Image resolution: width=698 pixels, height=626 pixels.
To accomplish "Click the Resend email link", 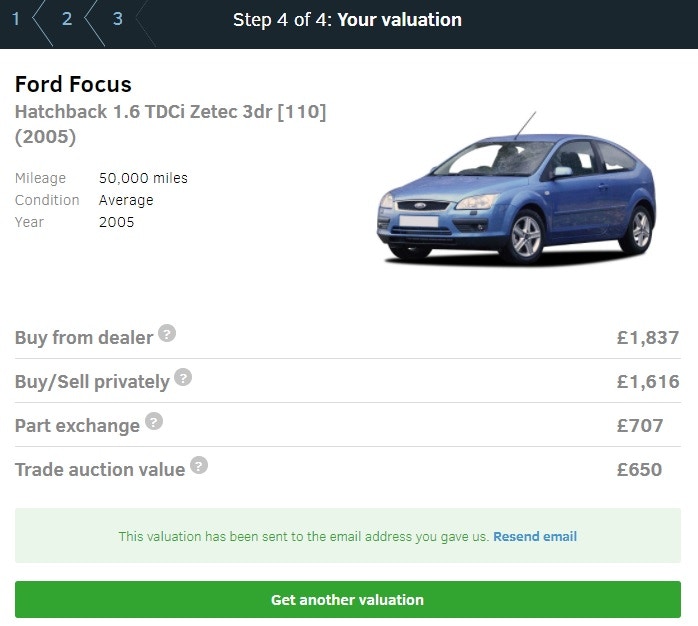I will (535, 537).
